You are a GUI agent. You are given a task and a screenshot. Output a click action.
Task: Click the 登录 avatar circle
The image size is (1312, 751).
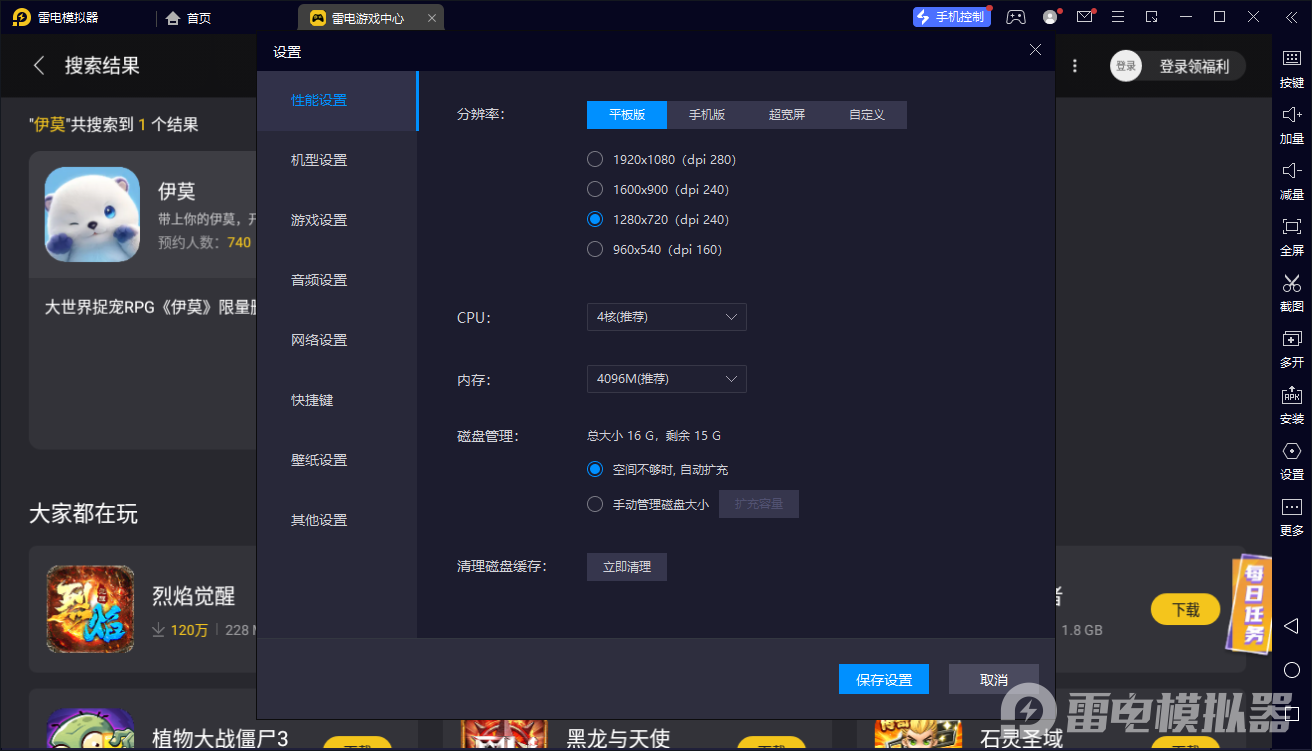coord(1126,66)
